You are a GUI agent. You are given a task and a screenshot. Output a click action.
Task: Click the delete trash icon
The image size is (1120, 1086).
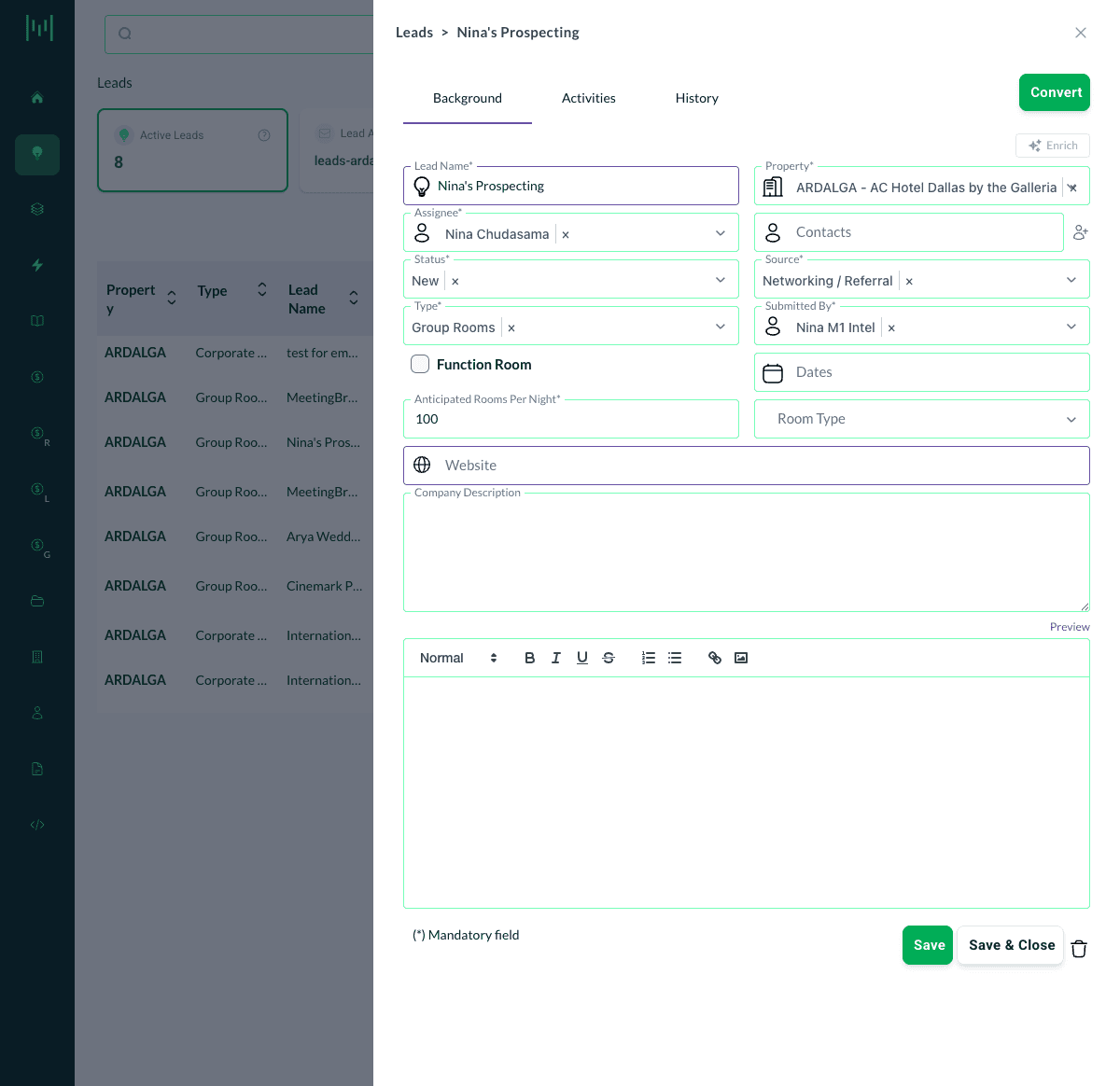point(1079,949)
